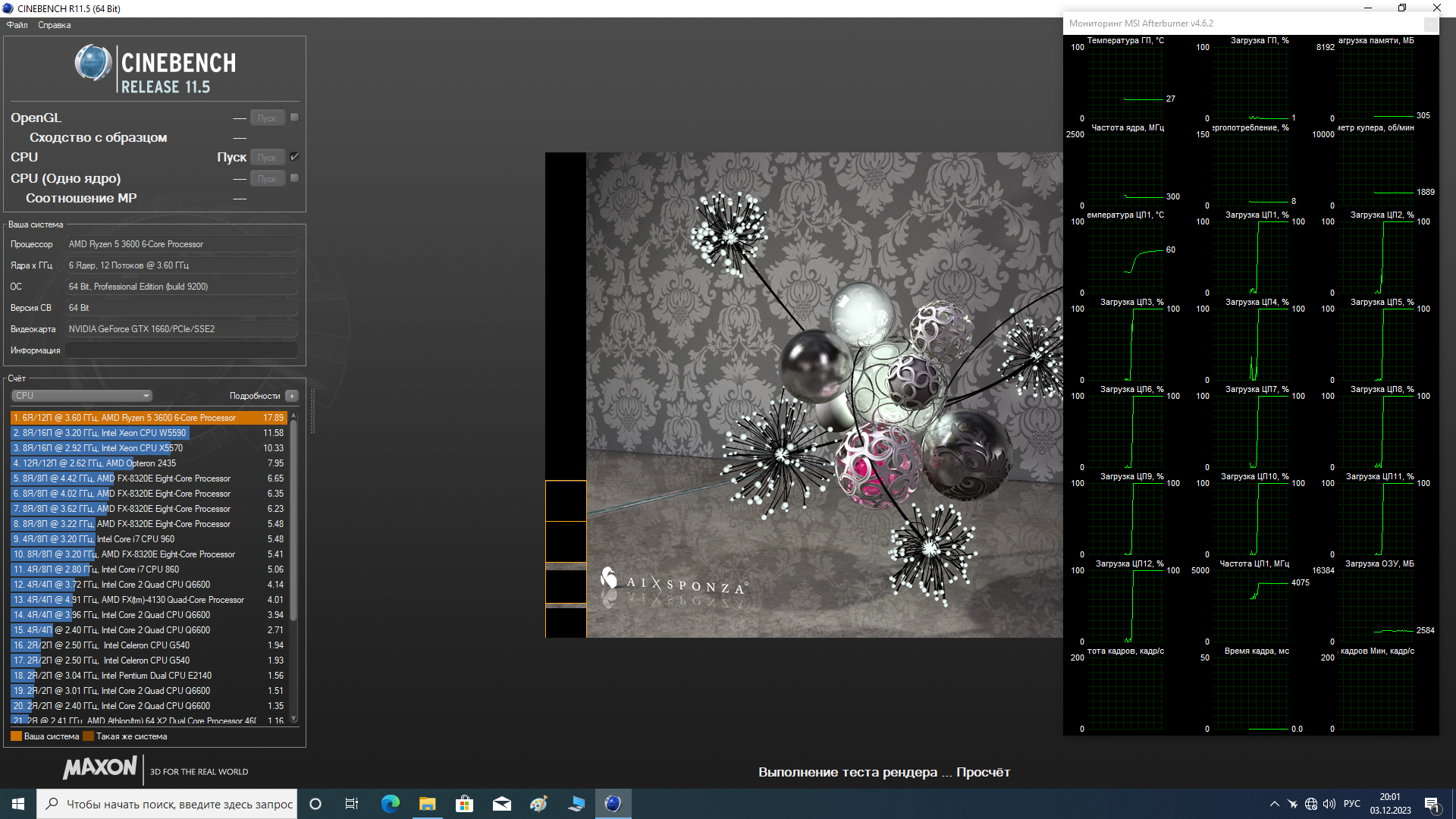Viewport: 1456px width, 819px height.
Task: Open the Mail app icon
Action: coord(502,804)
